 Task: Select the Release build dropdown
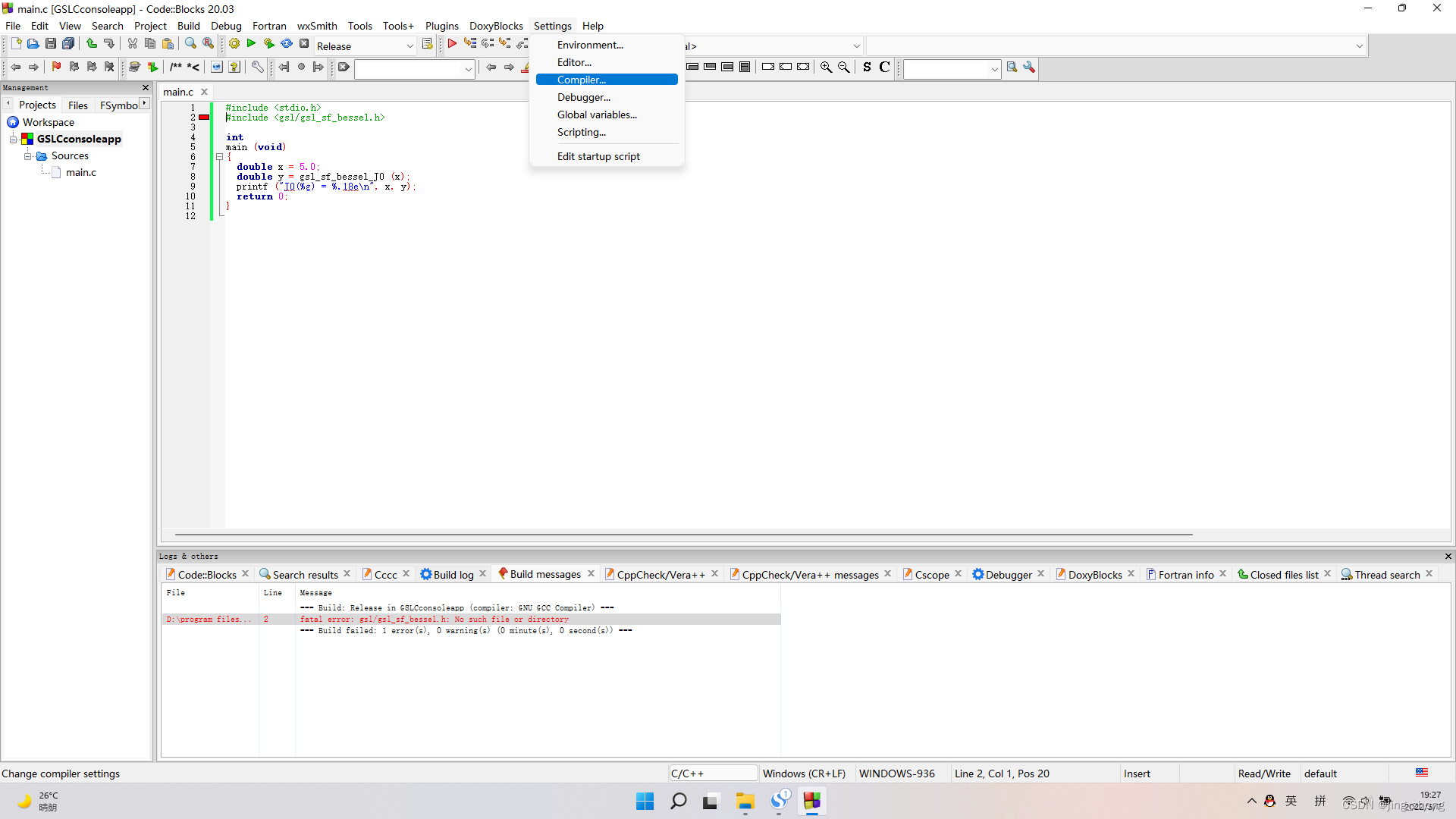pos(363,45)
